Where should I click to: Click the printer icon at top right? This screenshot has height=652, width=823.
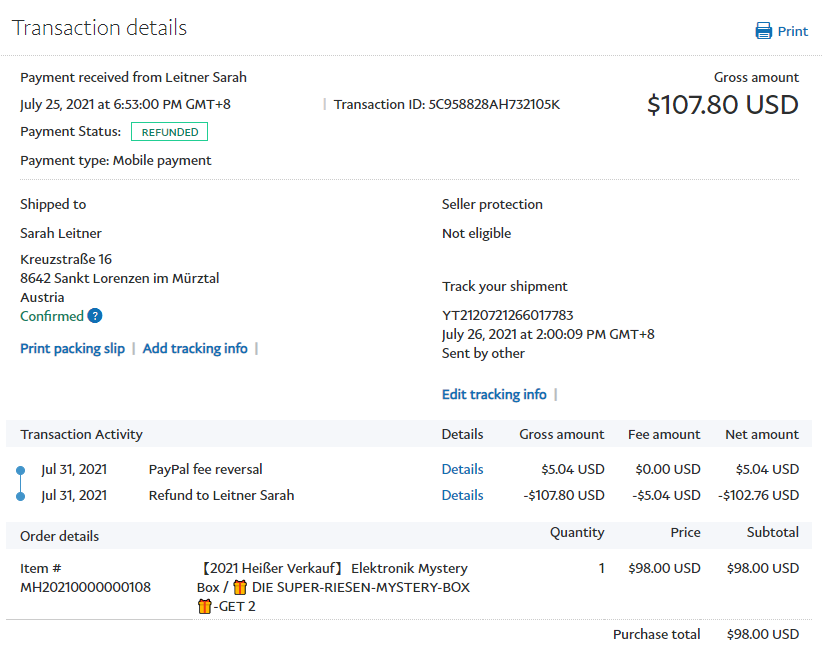(x=764, y=31)
